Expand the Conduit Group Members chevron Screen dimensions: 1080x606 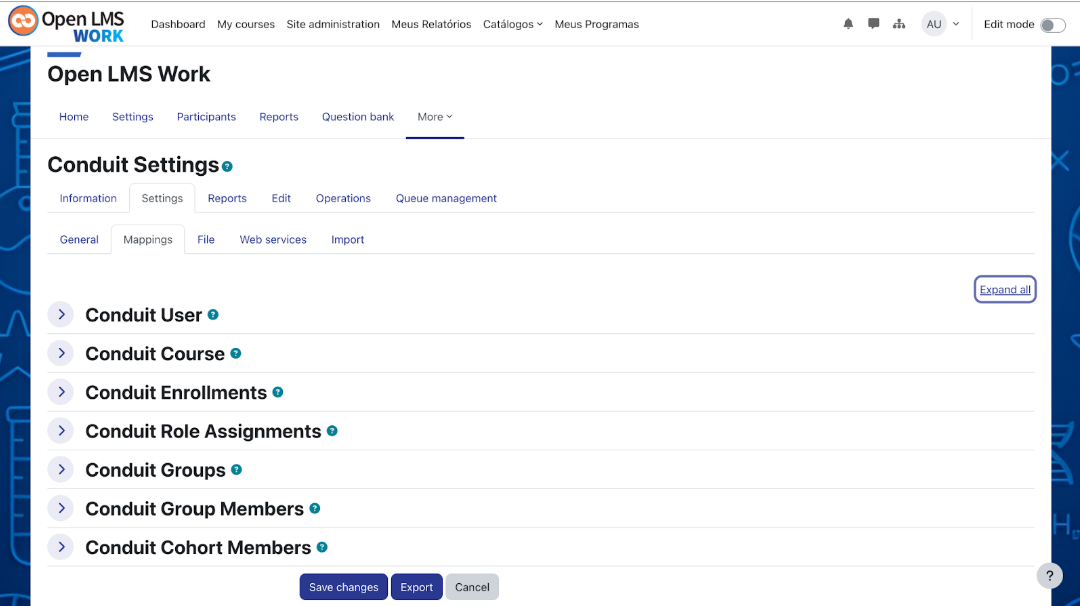(x=61, y=508)
